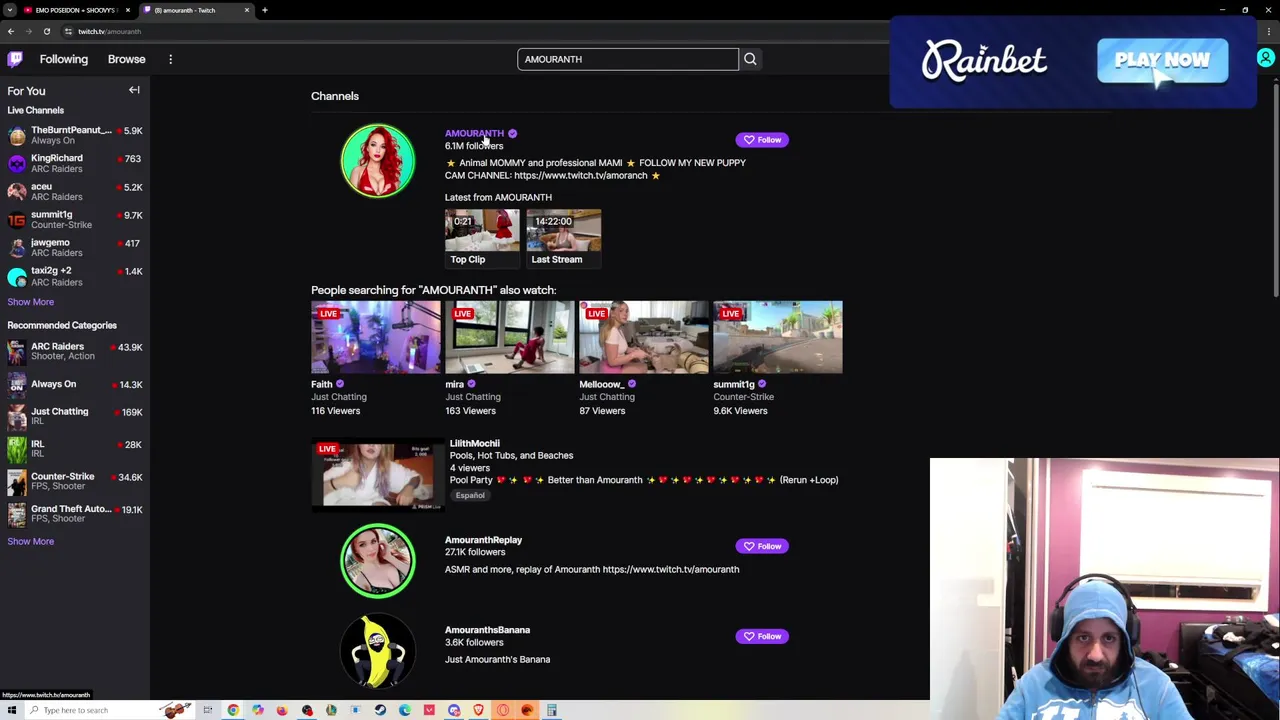Open the Following page
Viewport: 1280px width, 720px height.
tap(64, 59)
